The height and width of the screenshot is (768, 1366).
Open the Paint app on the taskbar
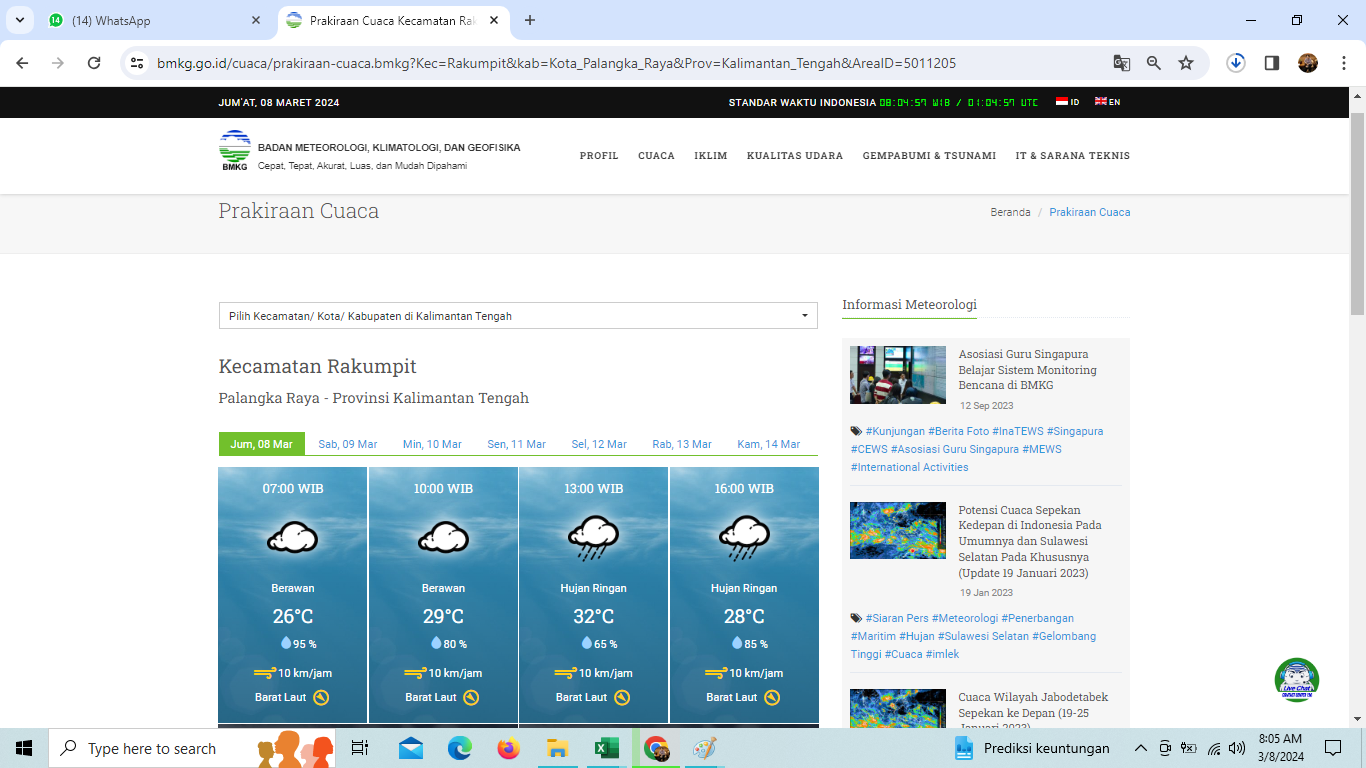tap(705, 748)
